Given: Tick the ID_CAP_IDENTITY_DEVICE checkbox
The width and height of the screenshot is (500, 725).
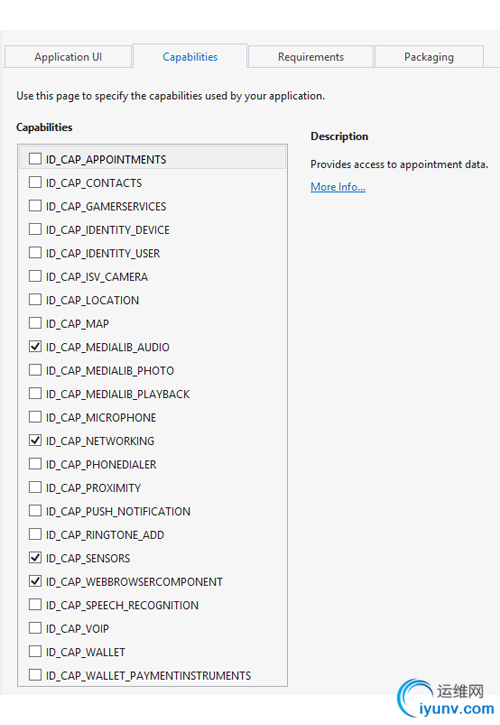Looking at the screenshot, I should click(35, 229).
